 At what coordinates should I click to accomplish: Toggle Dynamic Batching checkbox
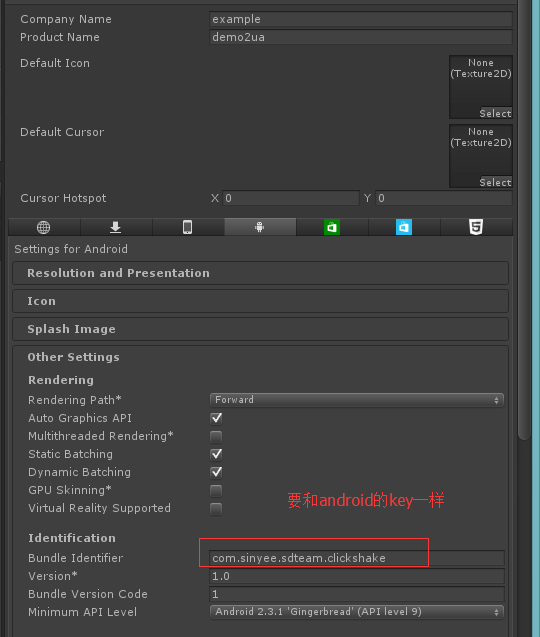click(x=216, y=472)
